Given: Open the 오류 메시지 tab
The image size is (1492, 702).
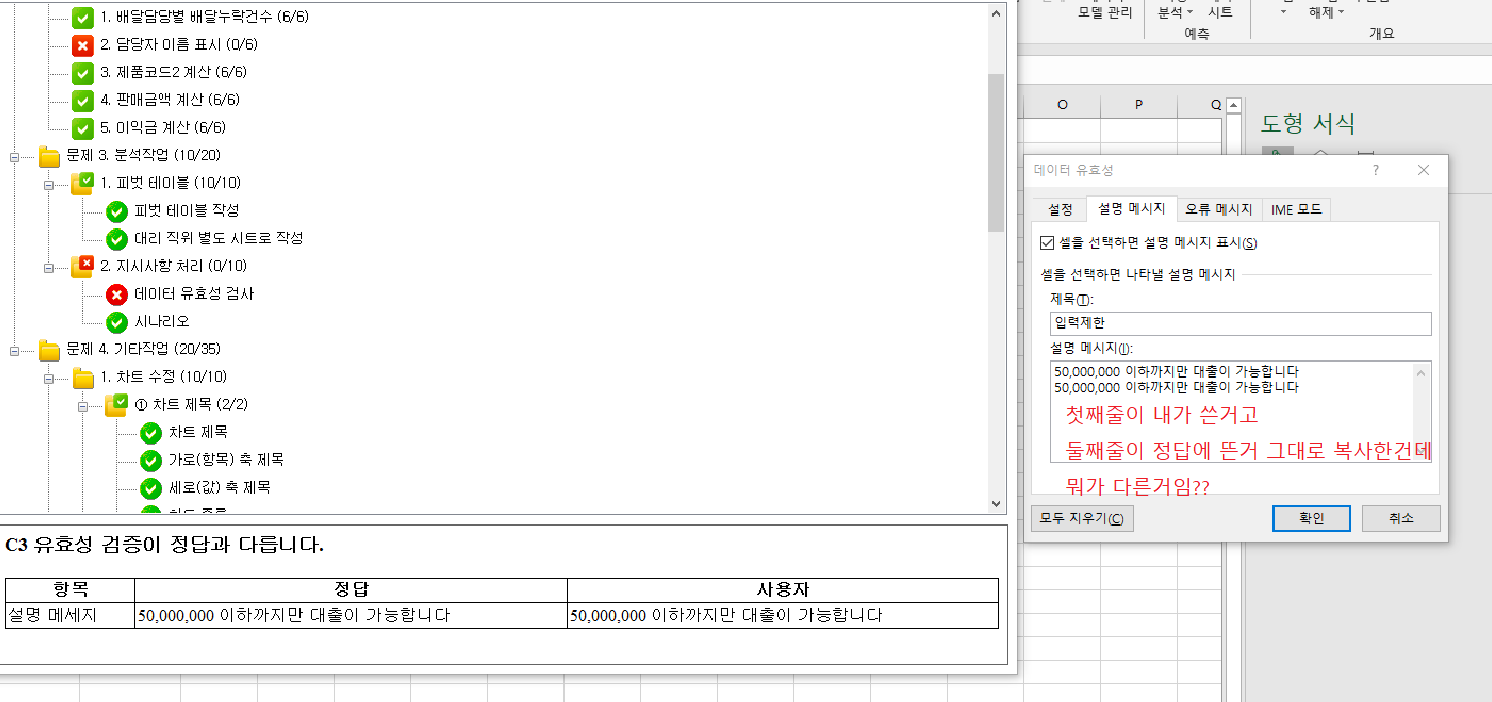Looking at the screenshot, I should (1218, 209).
